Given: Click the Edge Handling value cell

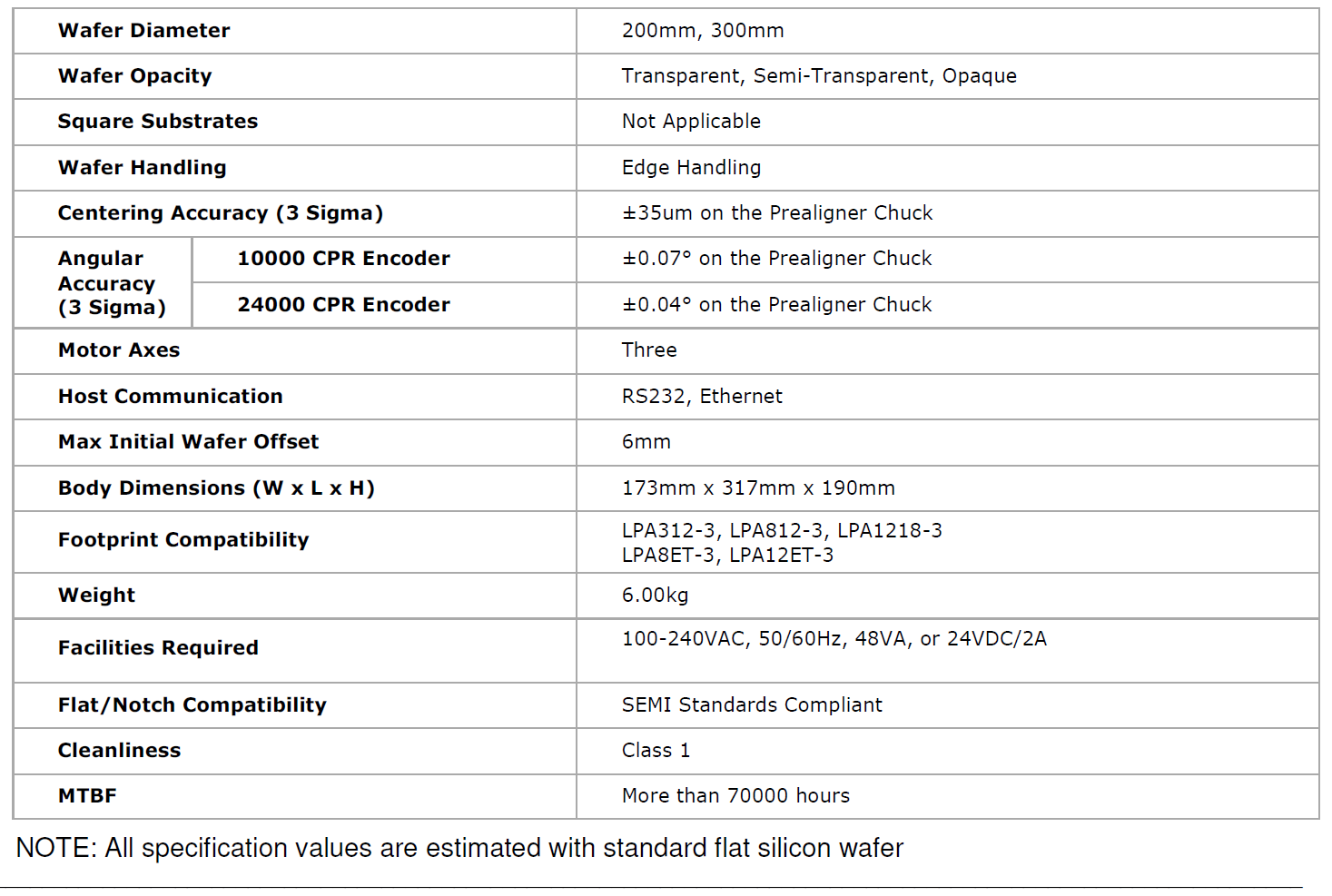Looking at the screenshot, I should click(x=948, y=168).
